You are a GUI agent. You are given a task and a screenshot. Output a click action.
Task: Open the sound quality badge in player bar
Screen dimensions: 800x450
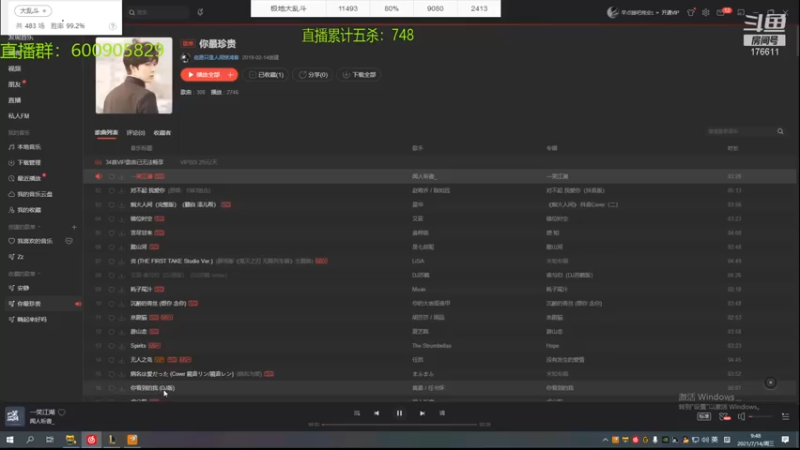click(704, 417)
